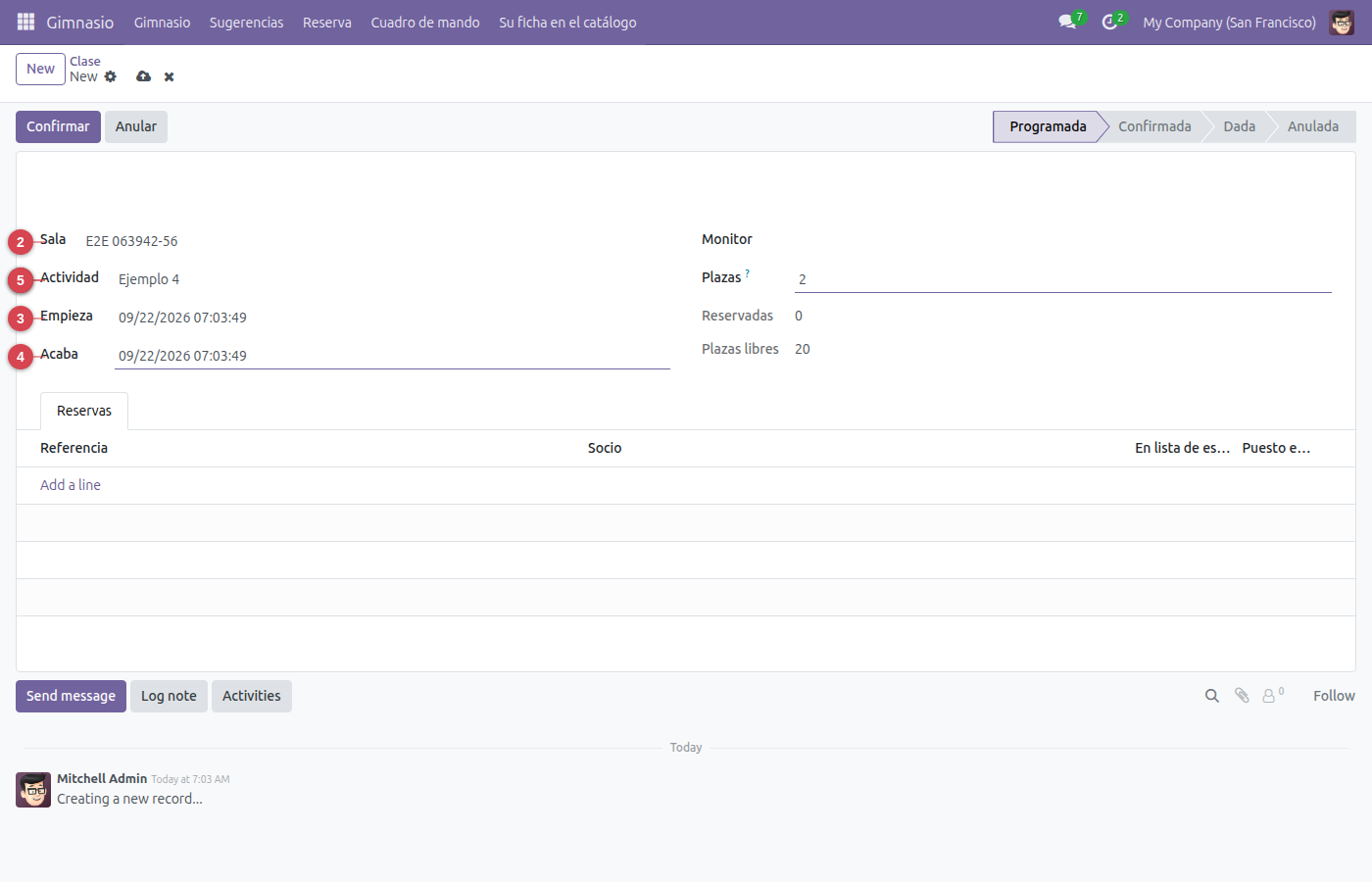Set status to Programada
The width and height of the screenshot is (1372, 882).
click(1048, 126)
